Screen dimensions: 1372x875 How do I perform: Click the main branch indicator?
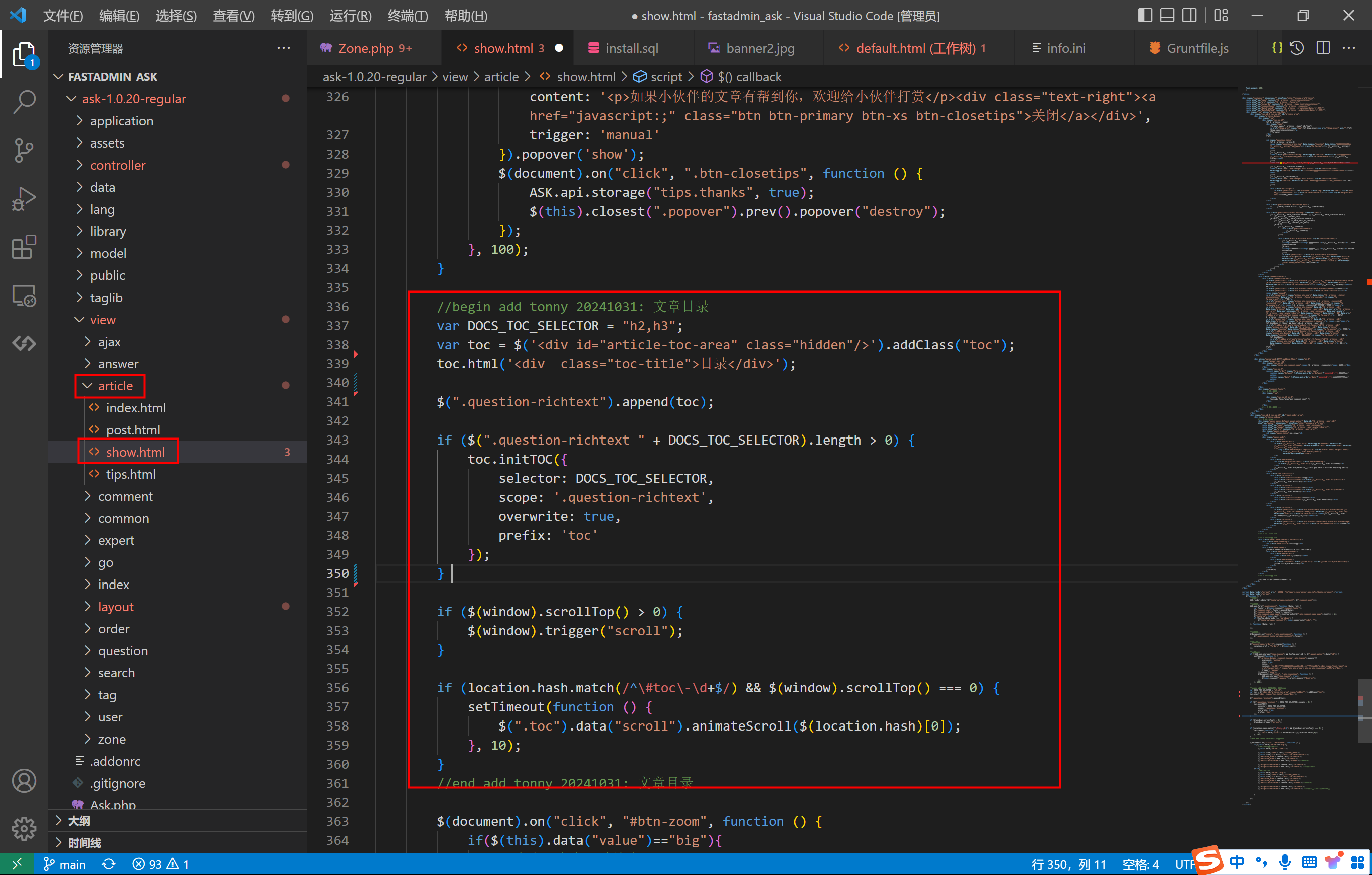point(64,864)
